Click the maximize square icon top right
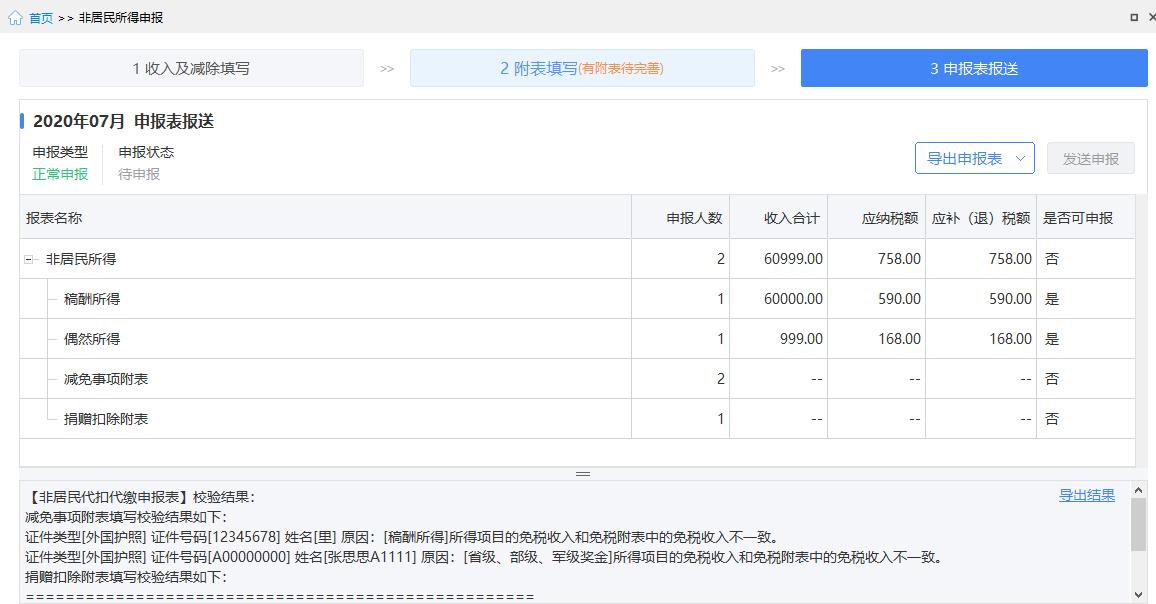1156x604 pixels. click(x=1135, y=16)
